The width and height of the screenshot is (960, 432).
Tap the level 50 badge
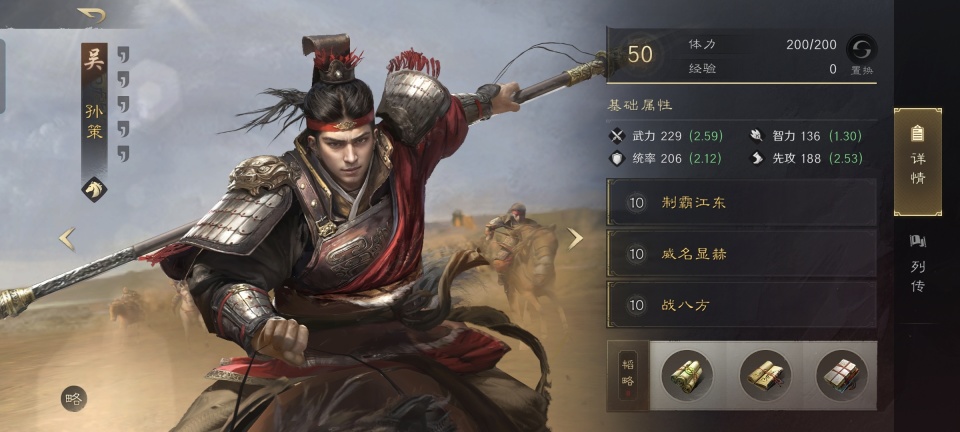(x=640, y=54)
